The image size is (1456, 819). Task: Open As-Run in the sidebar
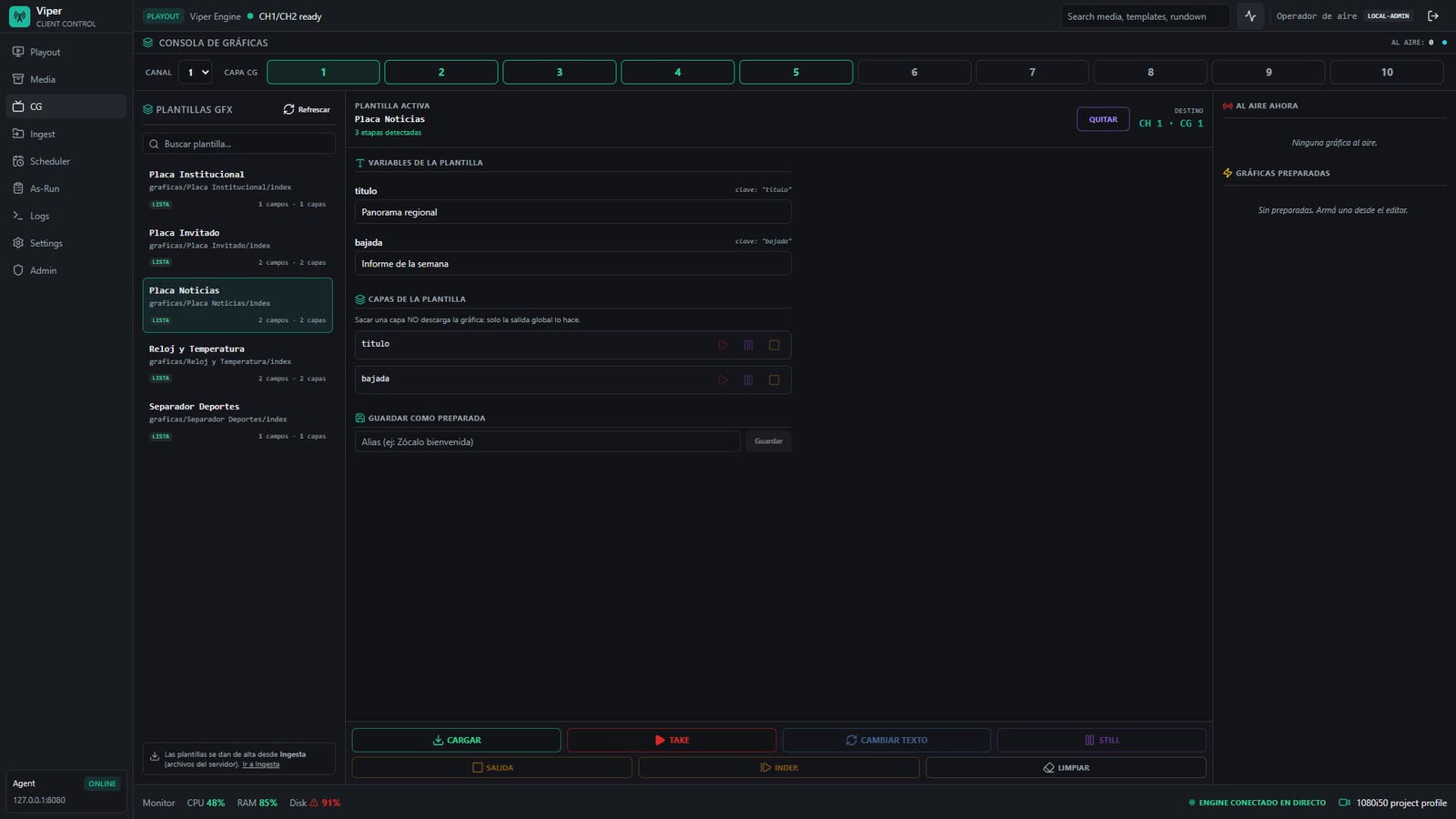(x=66, y=188)
